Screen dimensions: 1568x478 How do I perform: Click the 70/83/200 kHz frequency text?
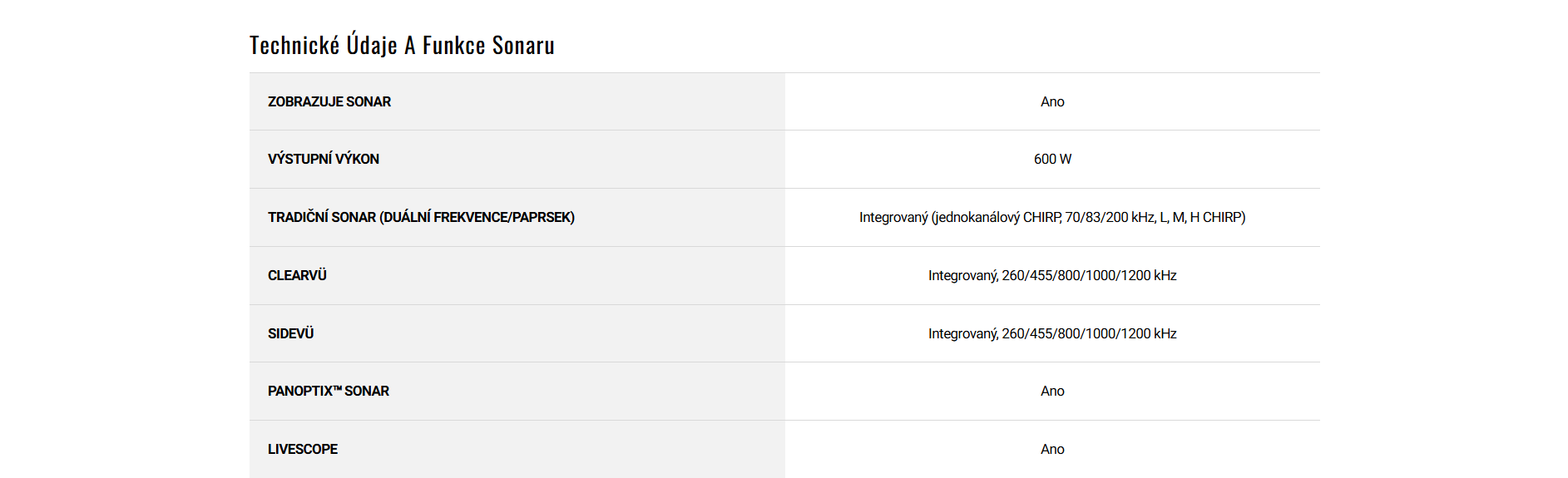pos(1110,217)
